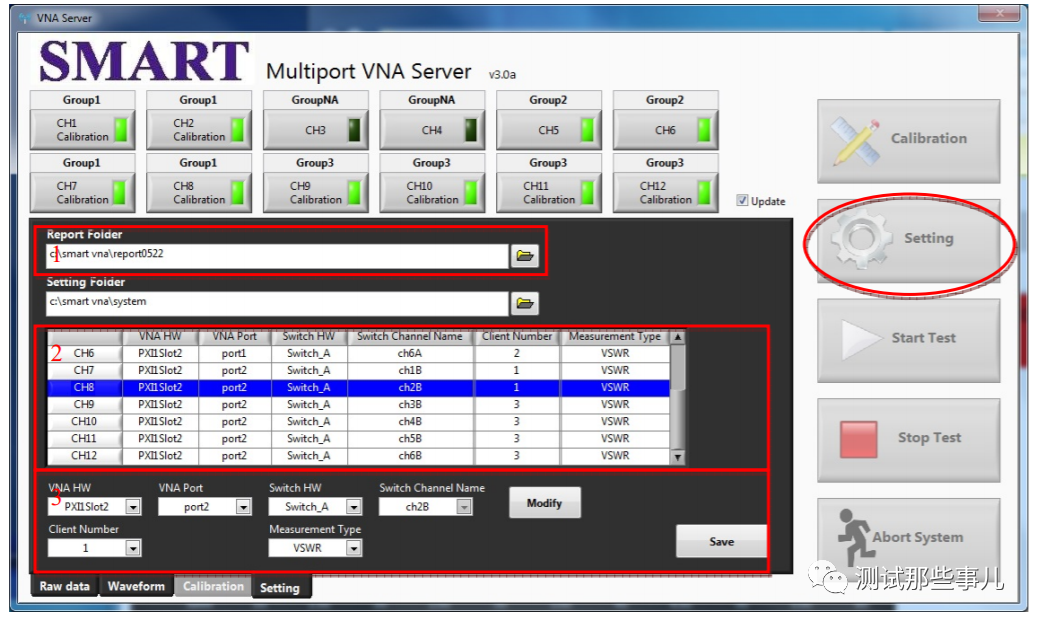
Task: Click the green indicator on CH7 Calibration
Action: (x=120, y=193)
